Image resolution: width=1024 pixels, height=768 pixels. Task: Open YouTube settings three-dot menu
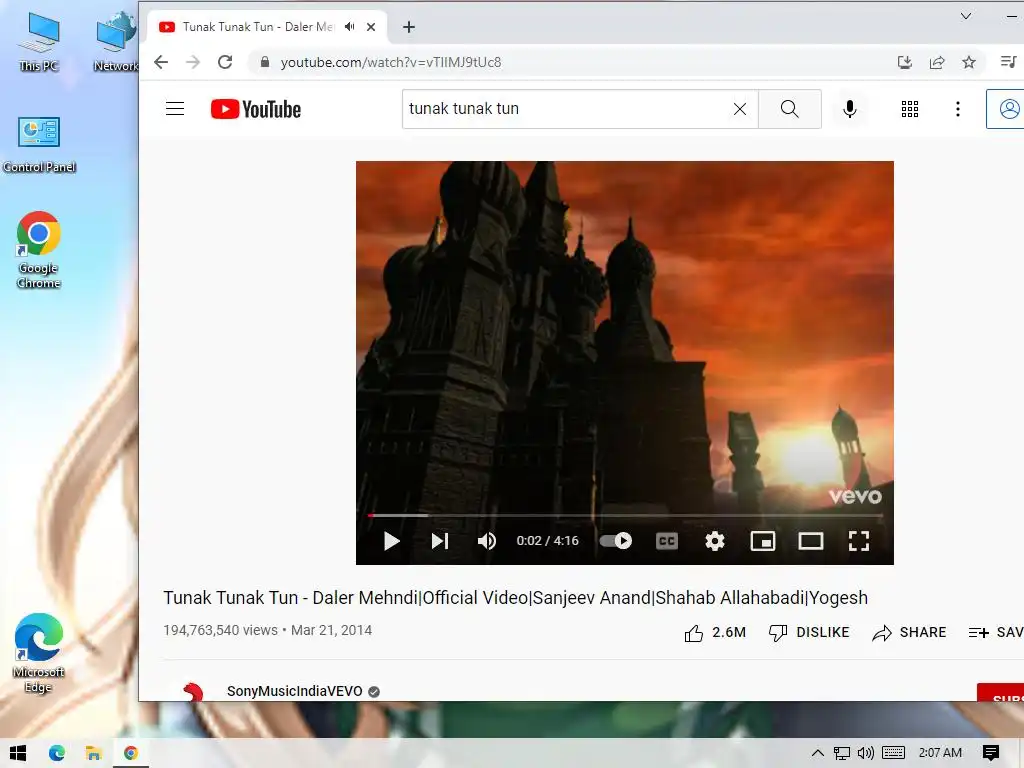957,109
